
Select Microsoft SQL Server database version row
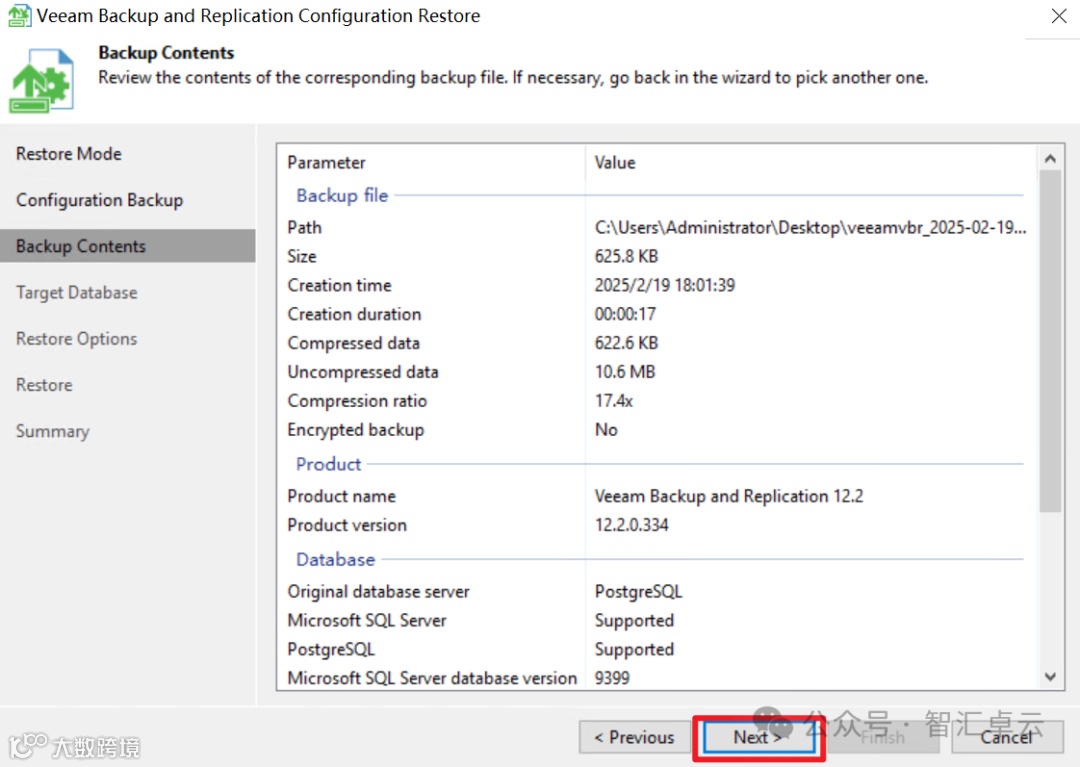click(657, 677)
